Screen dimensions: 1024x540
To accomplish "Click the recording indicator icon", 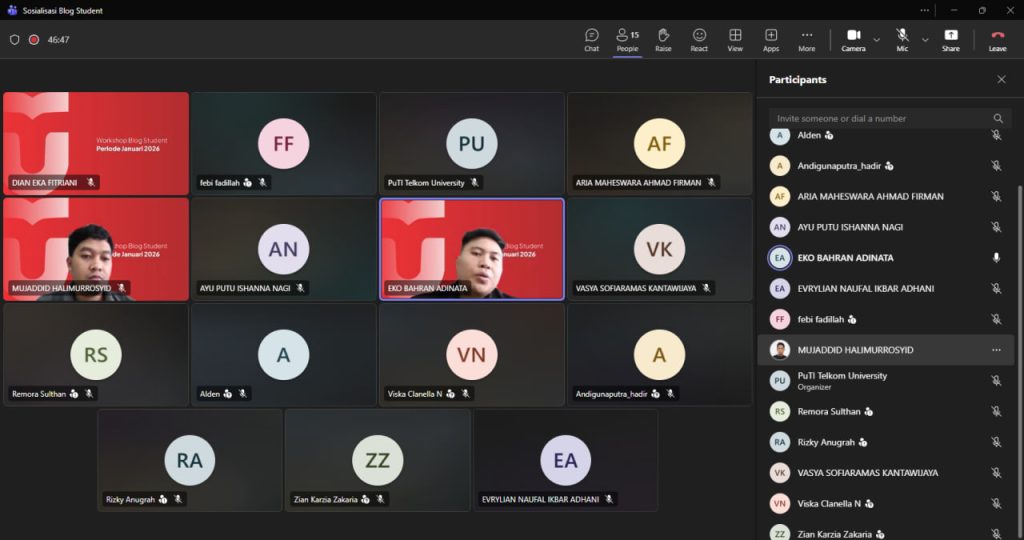I will pos(34,40).
